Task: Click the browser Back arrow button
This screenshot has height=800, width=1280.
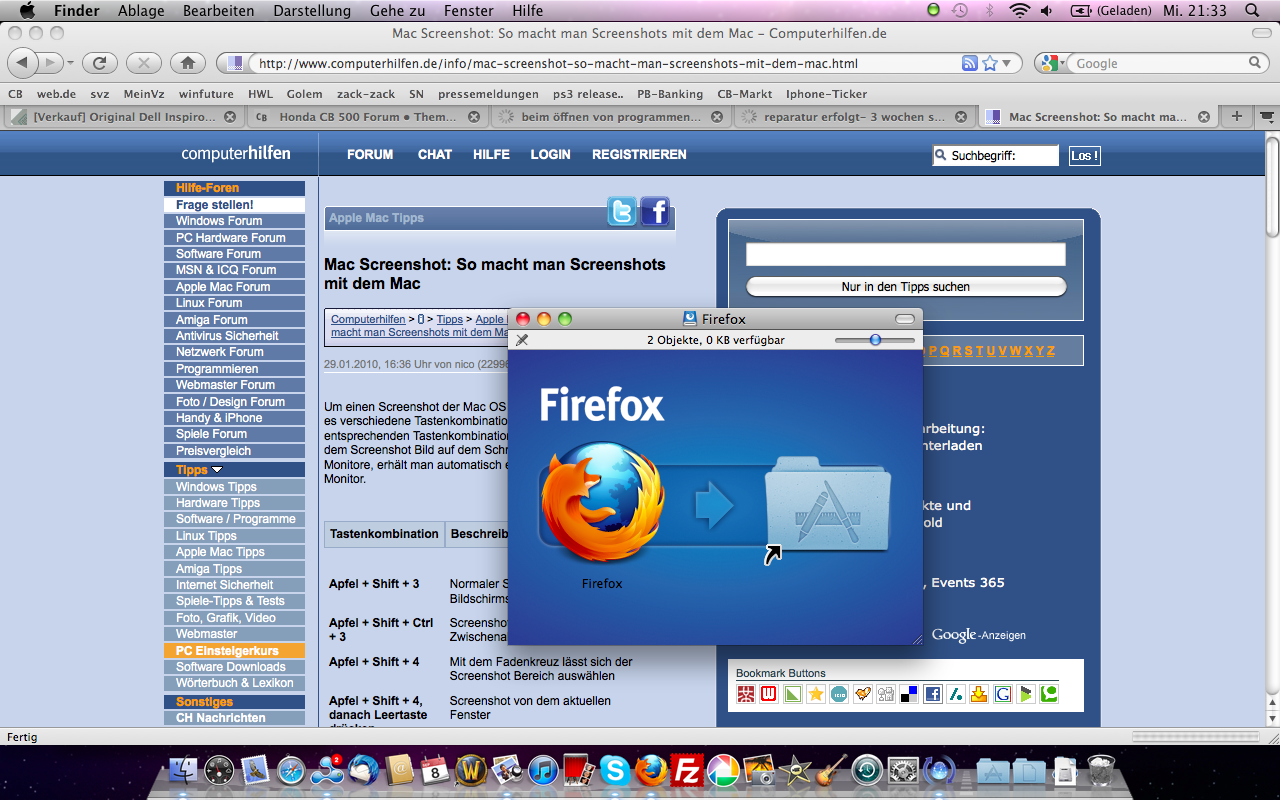Action: (23, 63)
